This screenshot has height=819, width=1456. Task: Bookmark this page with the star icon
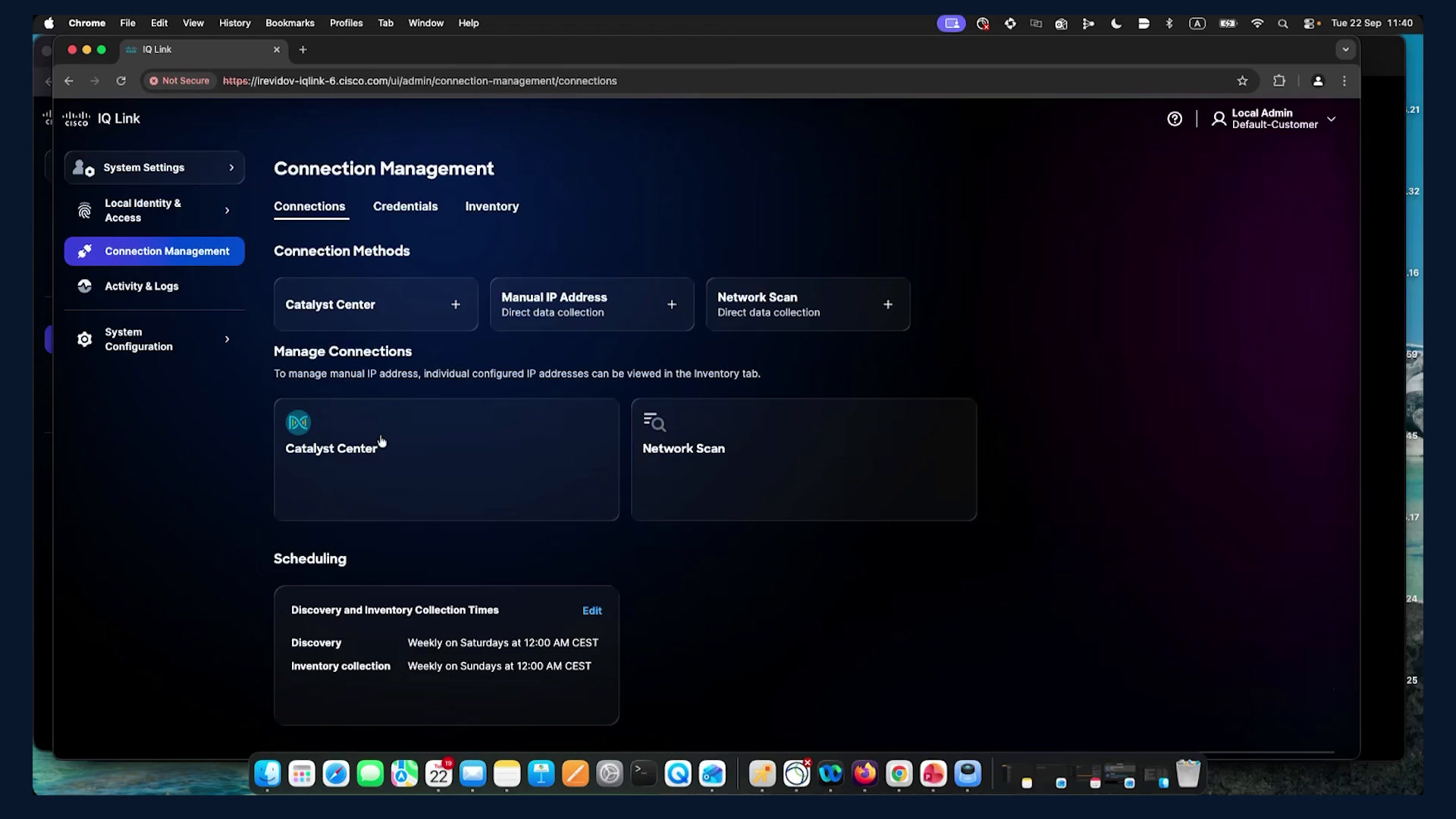click(1242, 80)
